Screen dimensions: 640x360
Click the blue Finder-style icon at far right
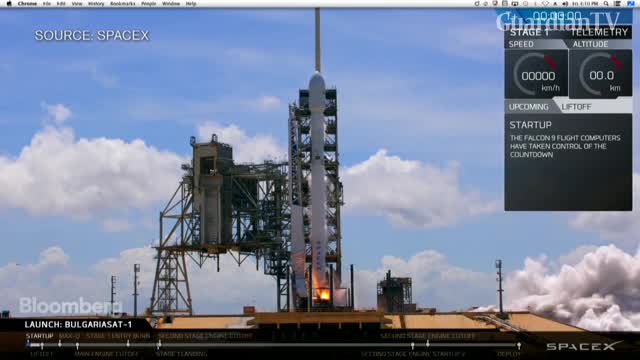pyautogui.click(x=631, y=3)
